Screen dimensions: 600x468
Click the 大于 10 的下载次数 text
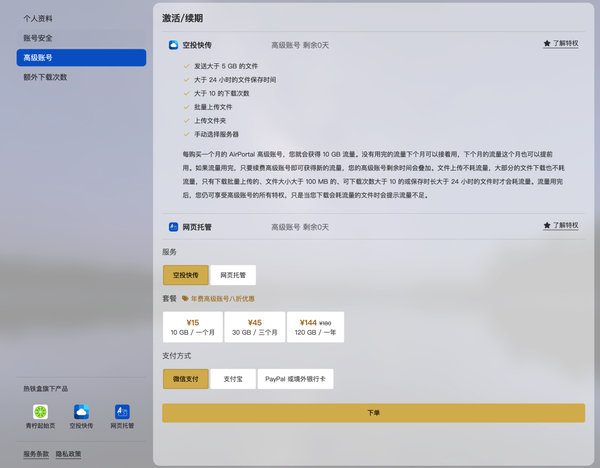222,93
